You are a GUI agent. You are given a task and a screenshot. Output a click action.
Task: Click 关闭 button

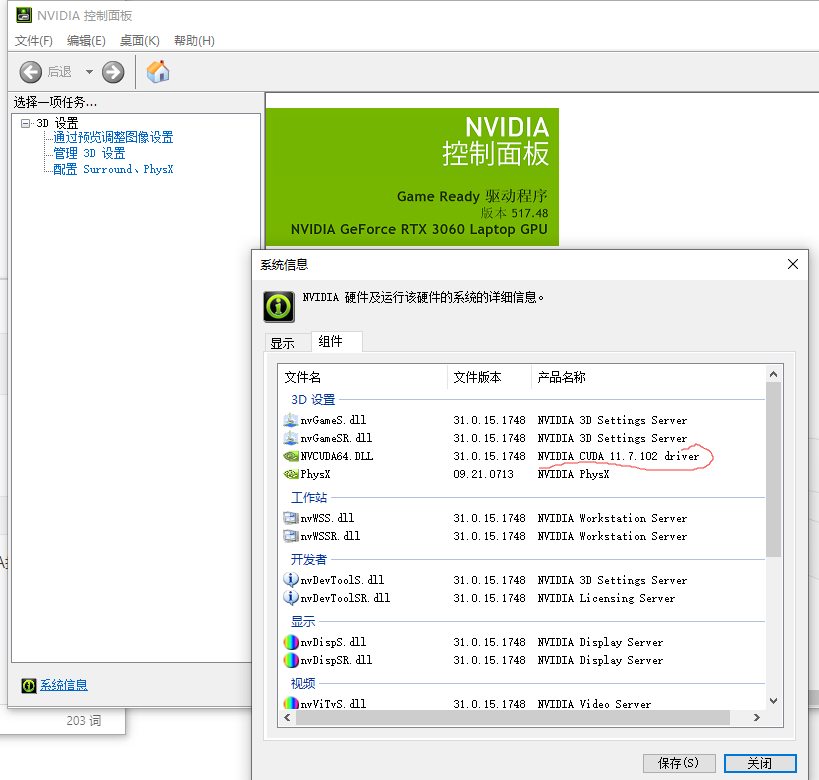pos(760,763)
